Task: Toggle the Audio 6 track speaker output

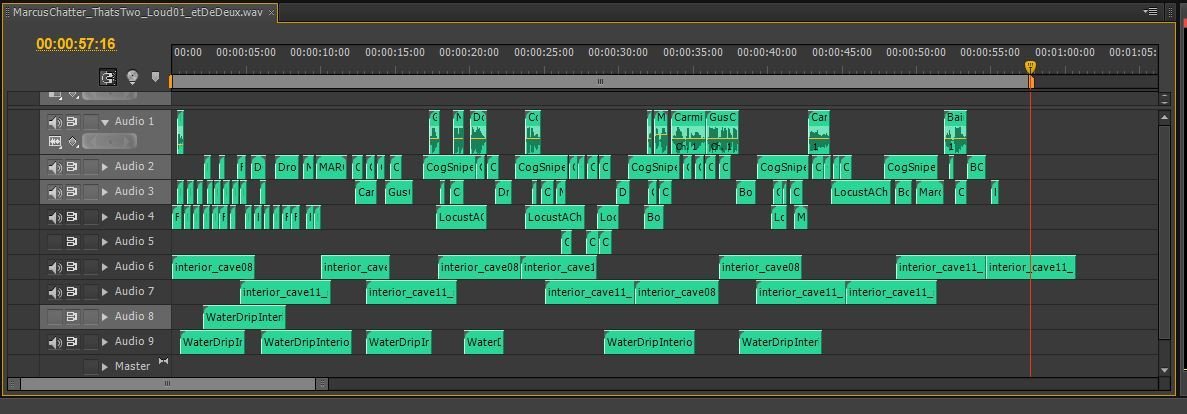Action: (x=55, y=267)
